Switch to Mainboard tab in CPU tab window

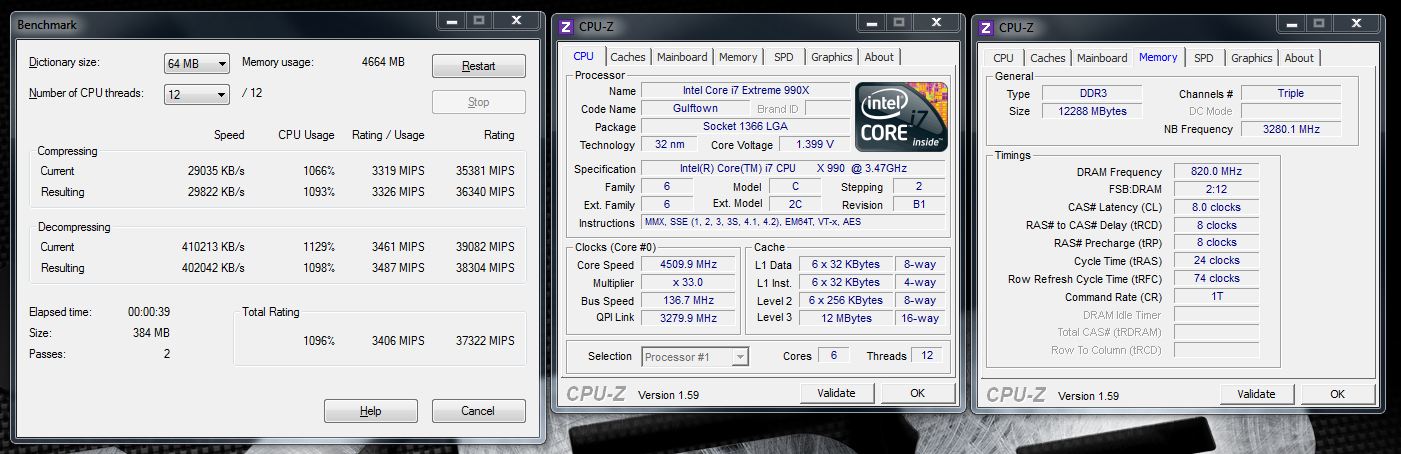(683, 57)
